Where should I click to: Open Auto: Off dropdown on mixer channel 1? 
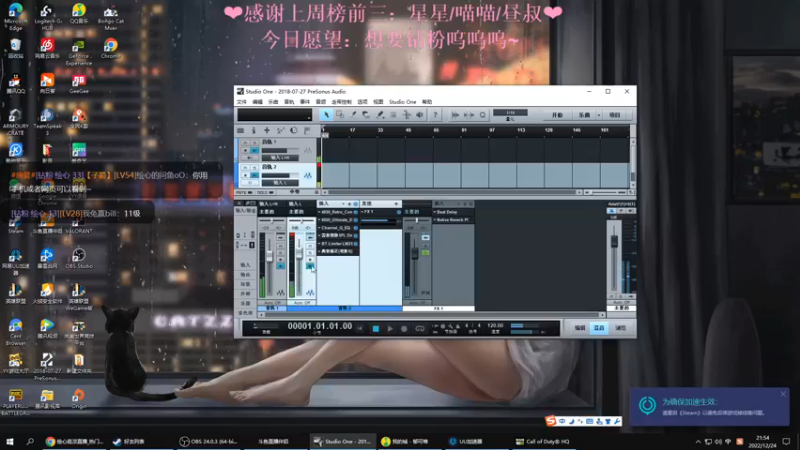pyautogui.click(x=272, y=303)
